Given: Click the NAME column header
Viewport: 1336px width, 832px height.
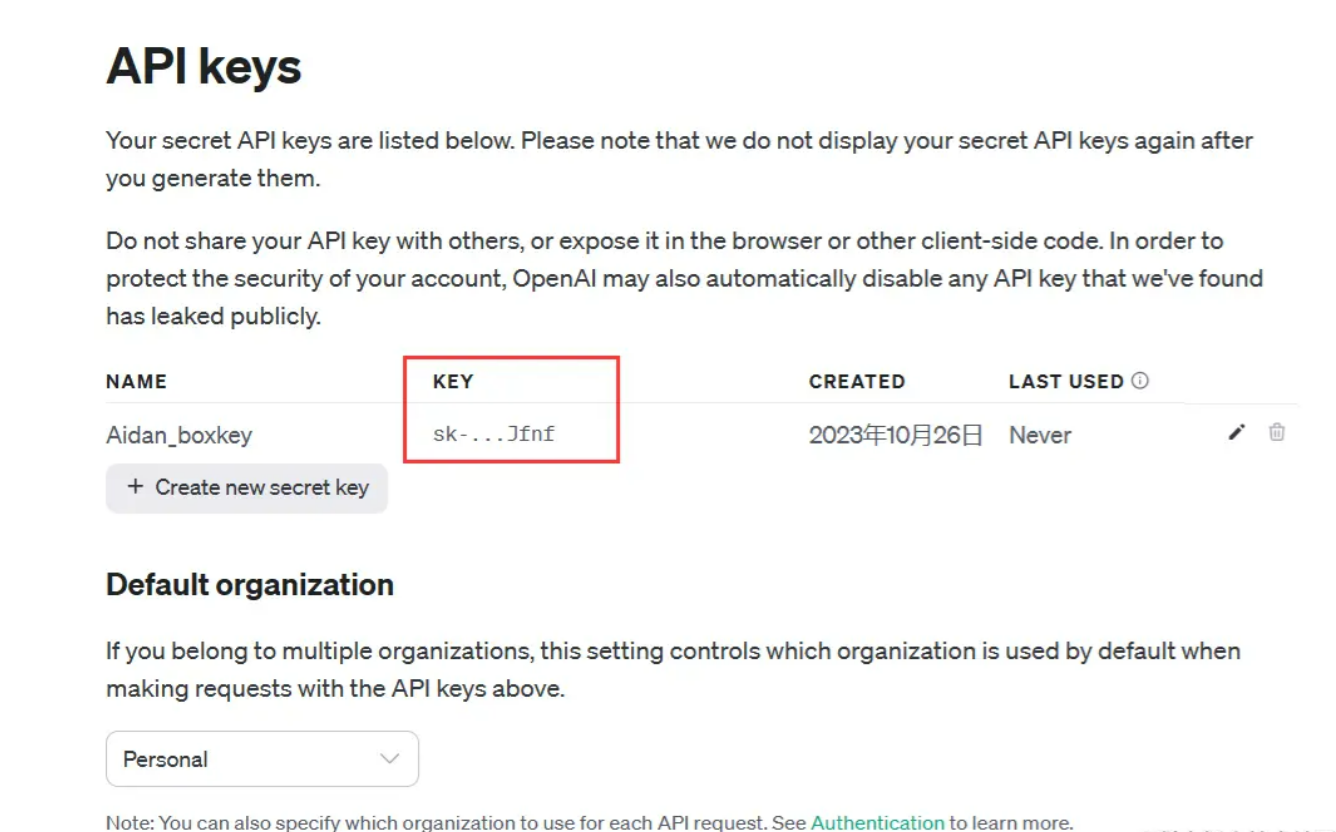Looking at the screenshot, I should [136, 381].
